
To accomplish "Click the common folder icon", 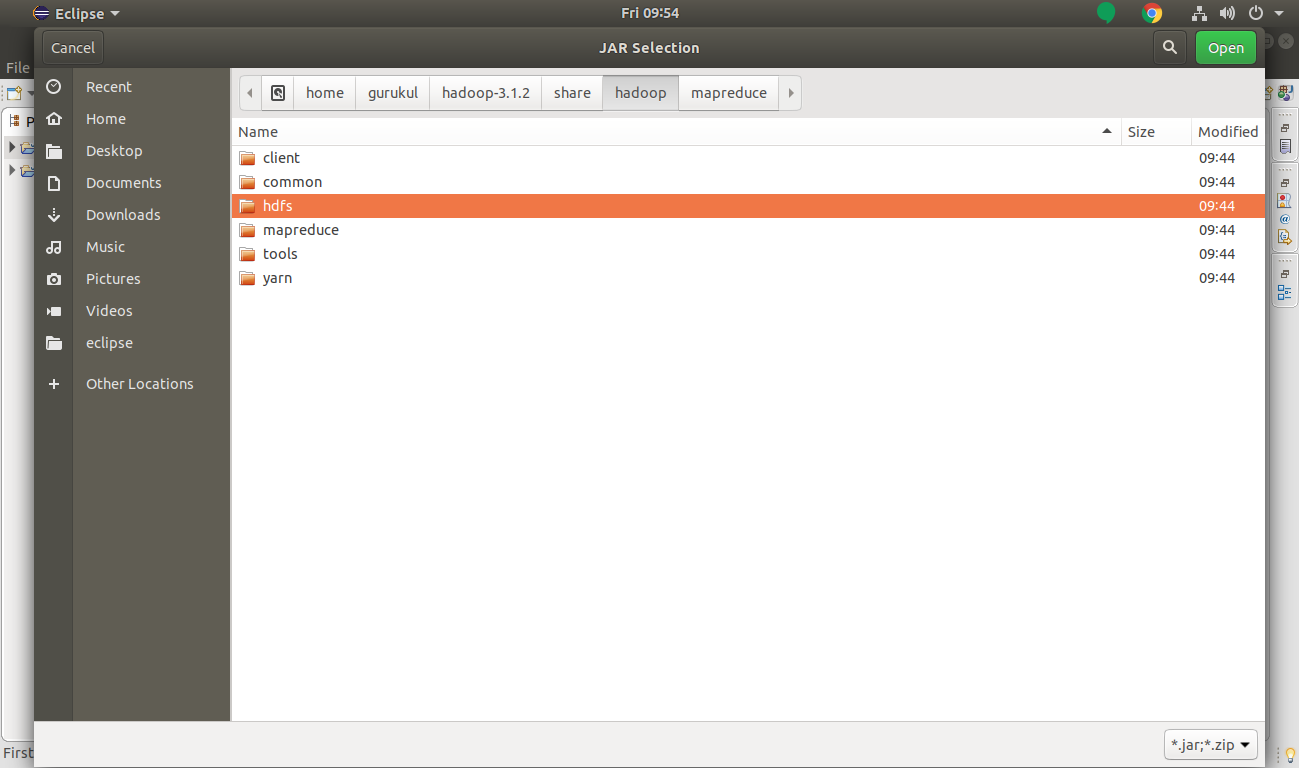I will (247, 182).
